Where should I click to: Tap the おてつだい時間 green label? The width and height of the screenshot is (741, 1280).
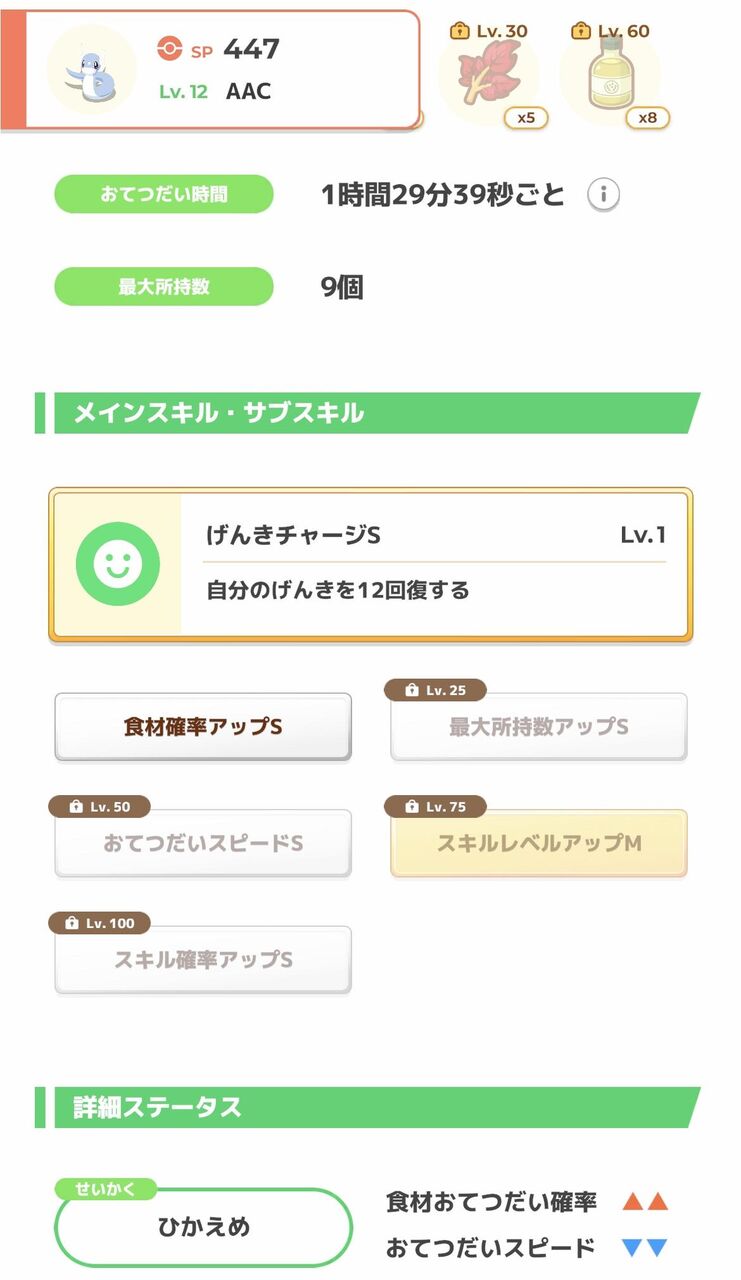(x=163, y=194)
